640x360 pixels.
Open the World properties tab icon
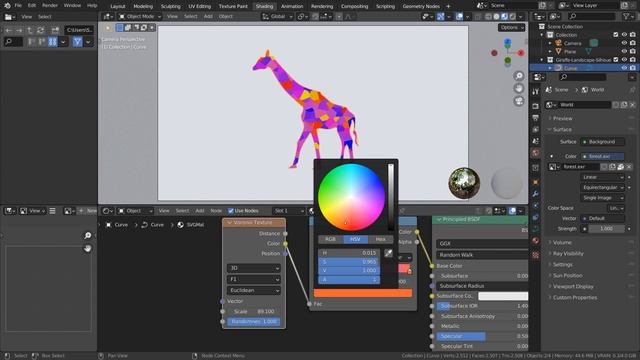point(536,153)
